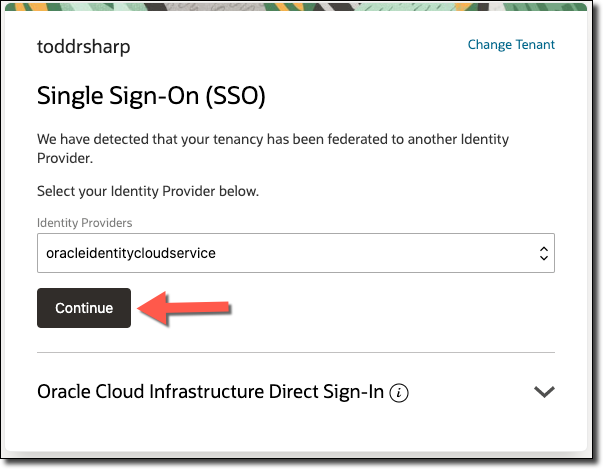Screen dimensions: 603x469
Task: Click the 'Select your Identity Provider below' text
Action: 148,190
